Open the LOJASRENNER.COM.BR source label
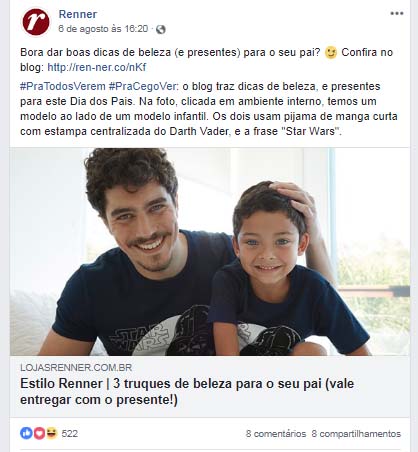The height and width of the screenshot is (452, 418). 76,367
